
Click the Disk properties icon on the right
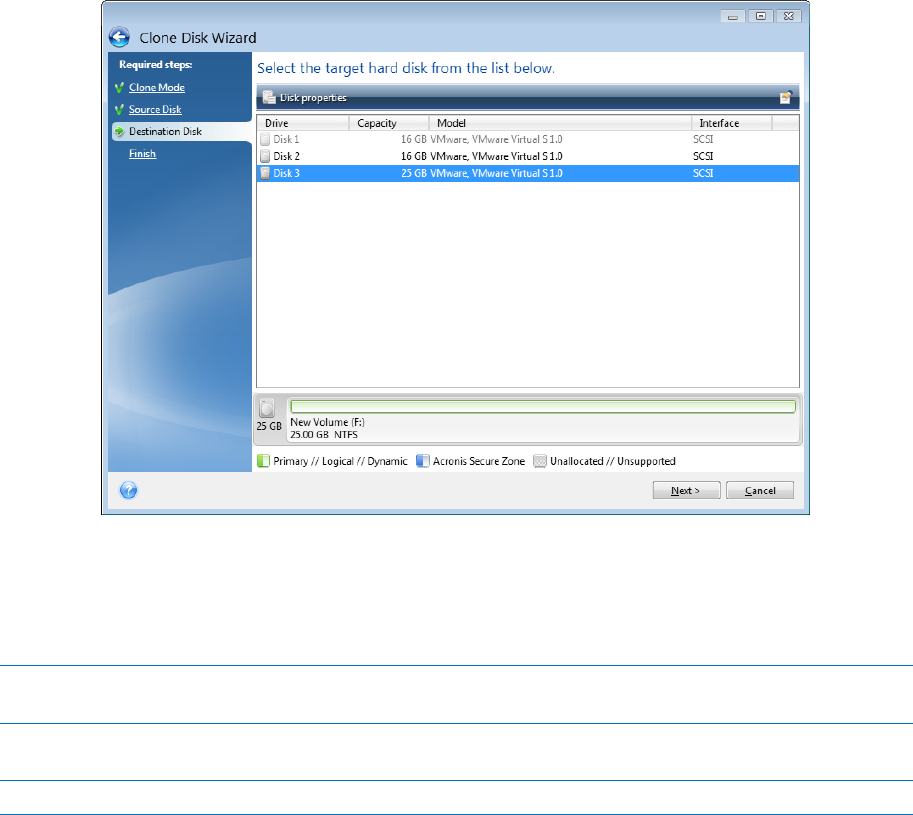tap(785, 97)
